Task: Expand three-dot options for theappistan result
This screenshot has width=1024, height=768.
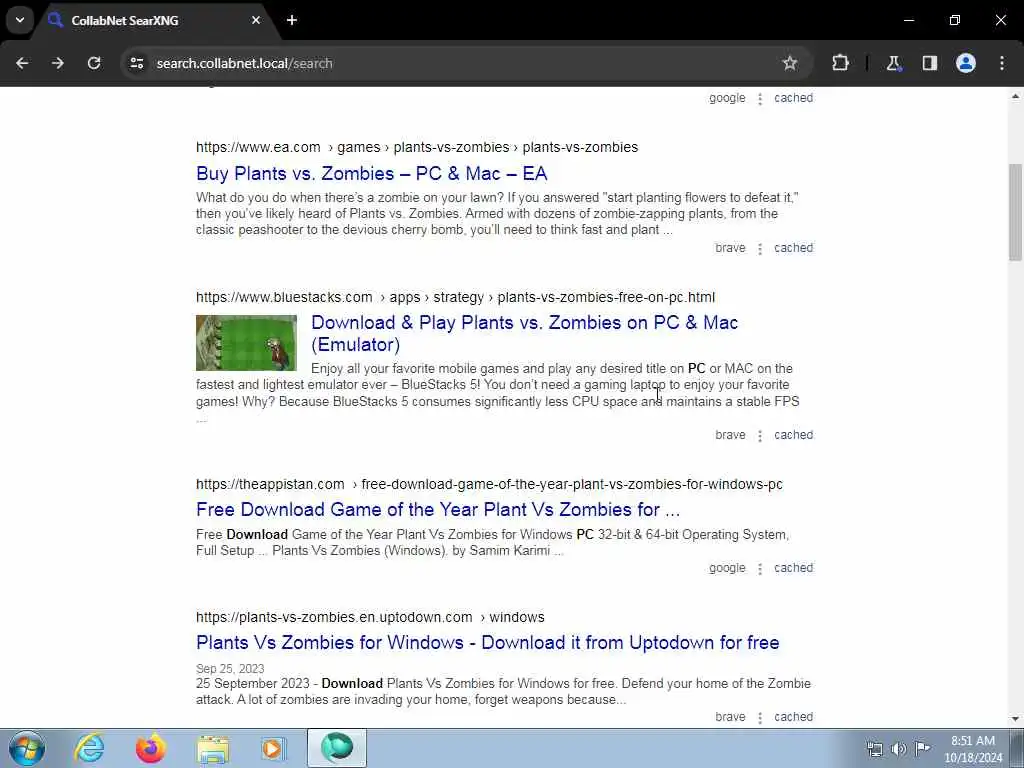Action: pos(760,569)
